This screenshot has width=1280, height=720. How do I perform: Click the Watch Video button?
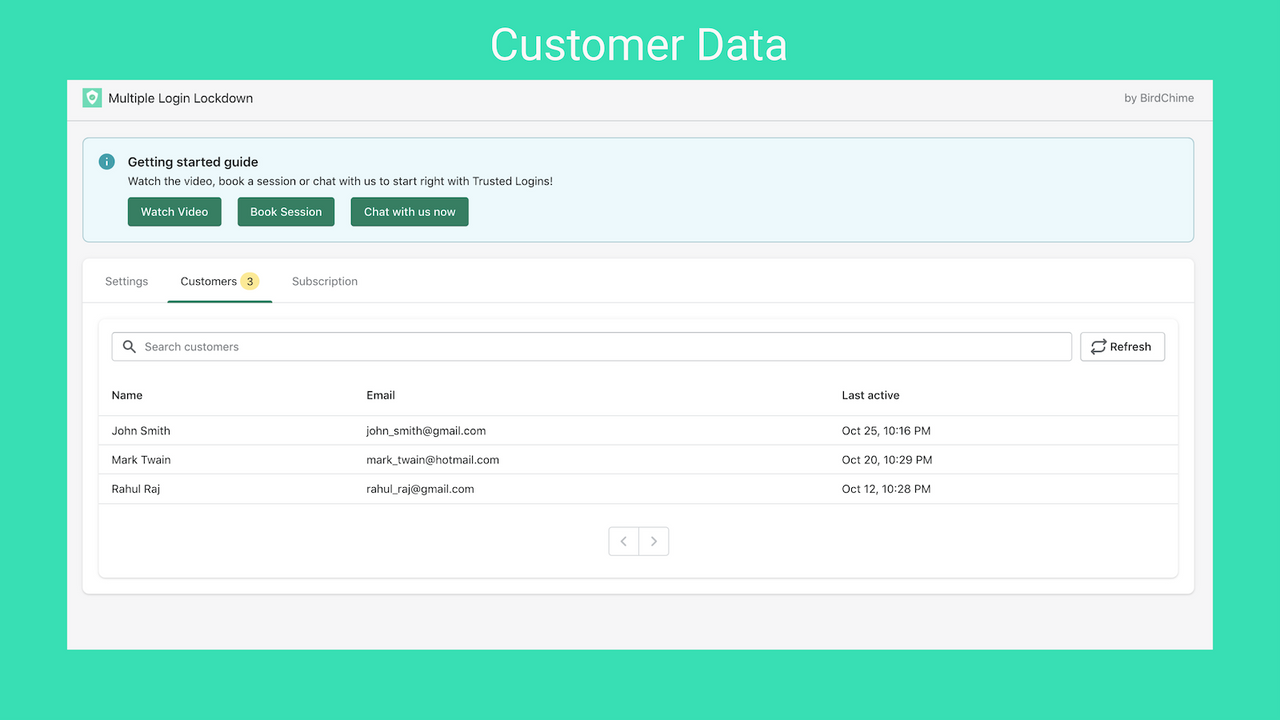click(x=174, y=211)
